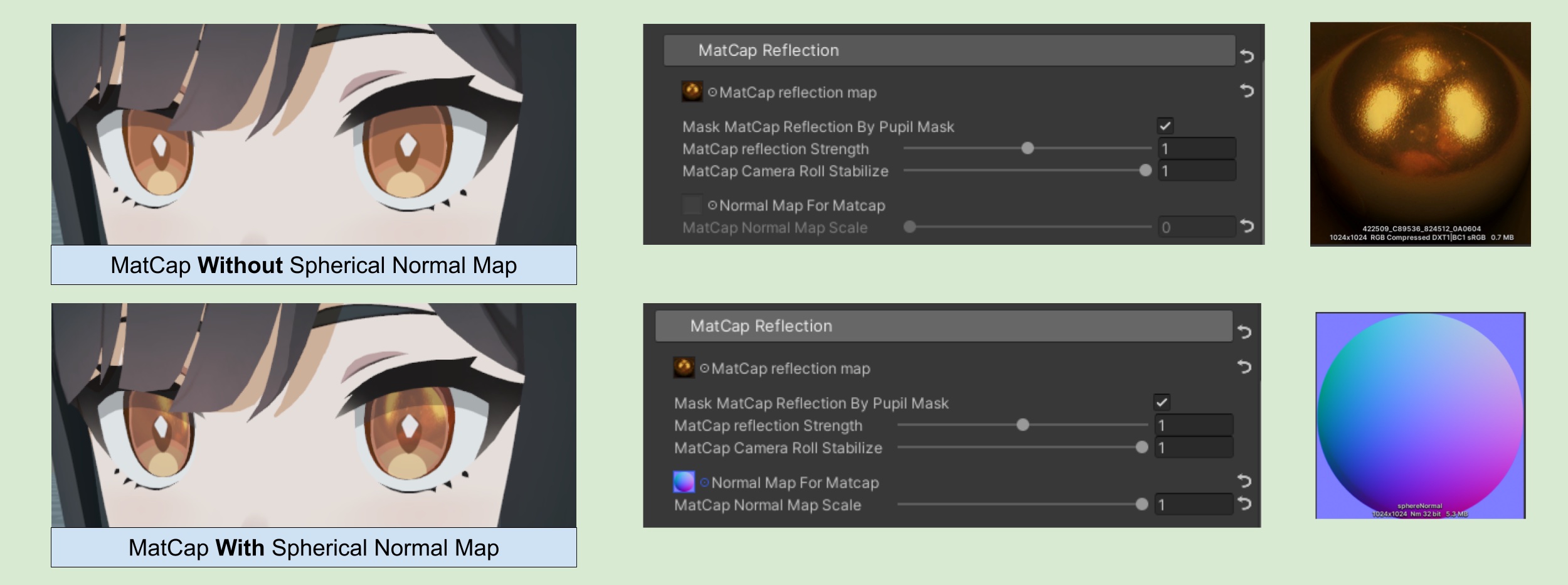The width and height of the screenshot is (1568, 585).
Task: Click the upper panel's MatCap reflection map label
Action: [x=797, y=93]
